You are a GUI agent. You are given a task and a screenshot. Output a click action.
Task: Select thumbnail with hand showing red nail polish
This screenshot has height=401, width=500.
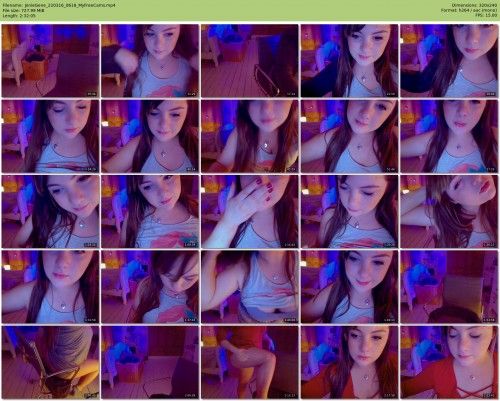(250, 211)
